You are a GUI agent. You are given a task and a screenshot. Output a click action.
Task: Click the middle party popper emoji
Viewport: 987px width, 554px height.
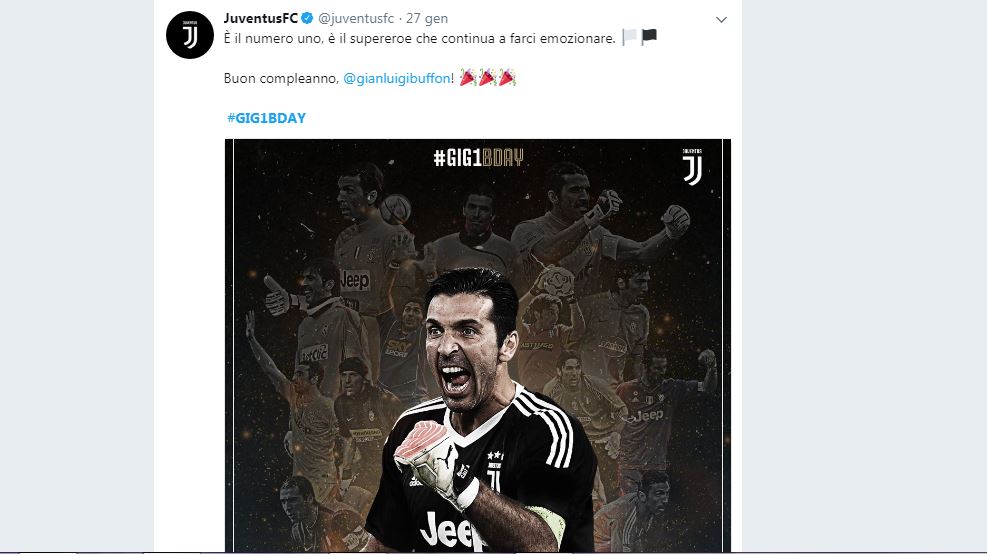[487, 78]
